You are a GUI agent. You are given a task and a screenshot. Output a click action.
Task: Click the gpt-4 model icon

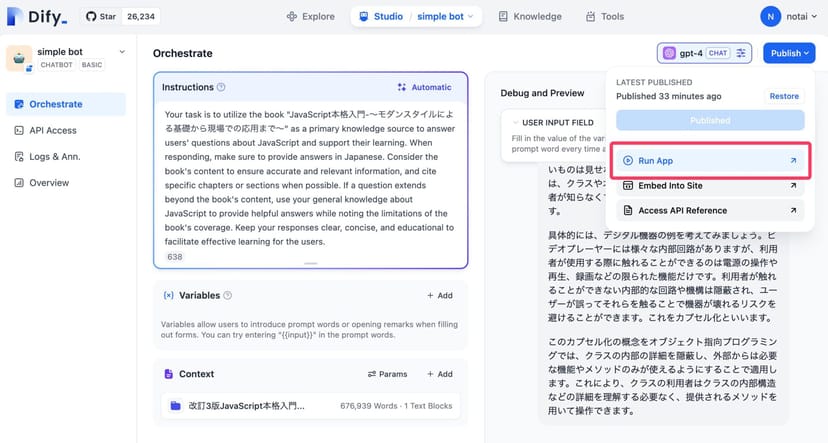pyautogui.click(x=671, y=53)
